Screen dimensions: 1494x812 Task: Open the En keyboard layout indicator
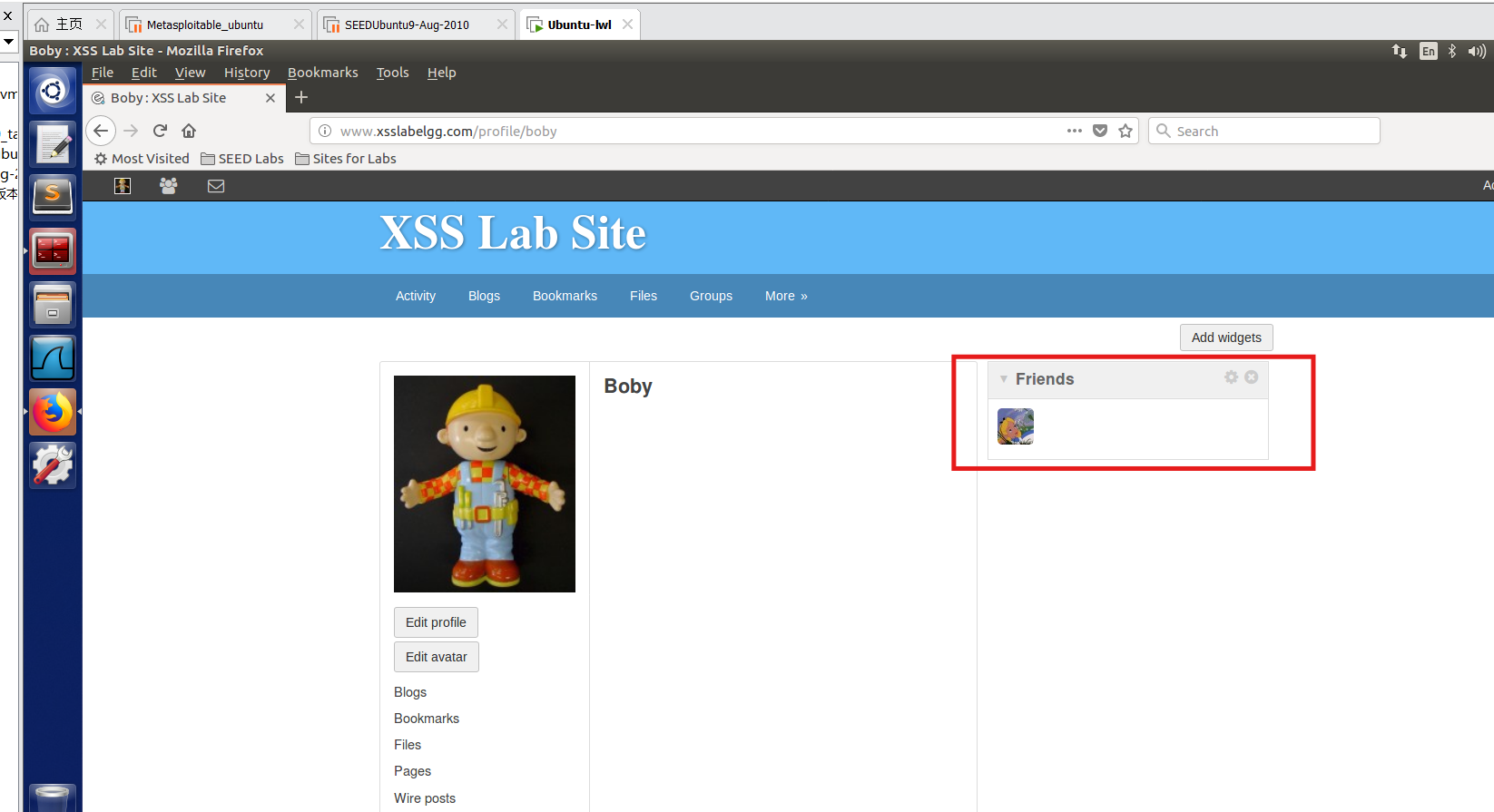click(x=1429, y=52)
